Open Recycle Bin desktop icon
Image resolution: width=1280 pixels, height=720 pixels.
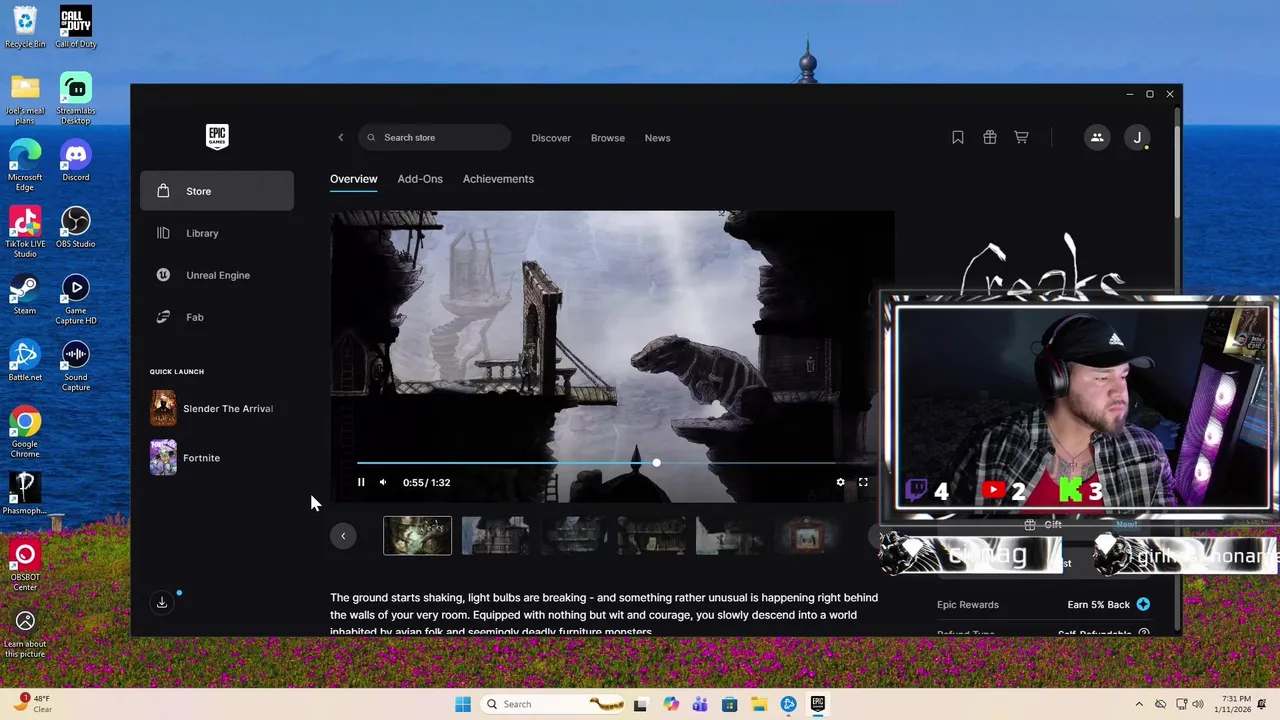click(25, 27)
